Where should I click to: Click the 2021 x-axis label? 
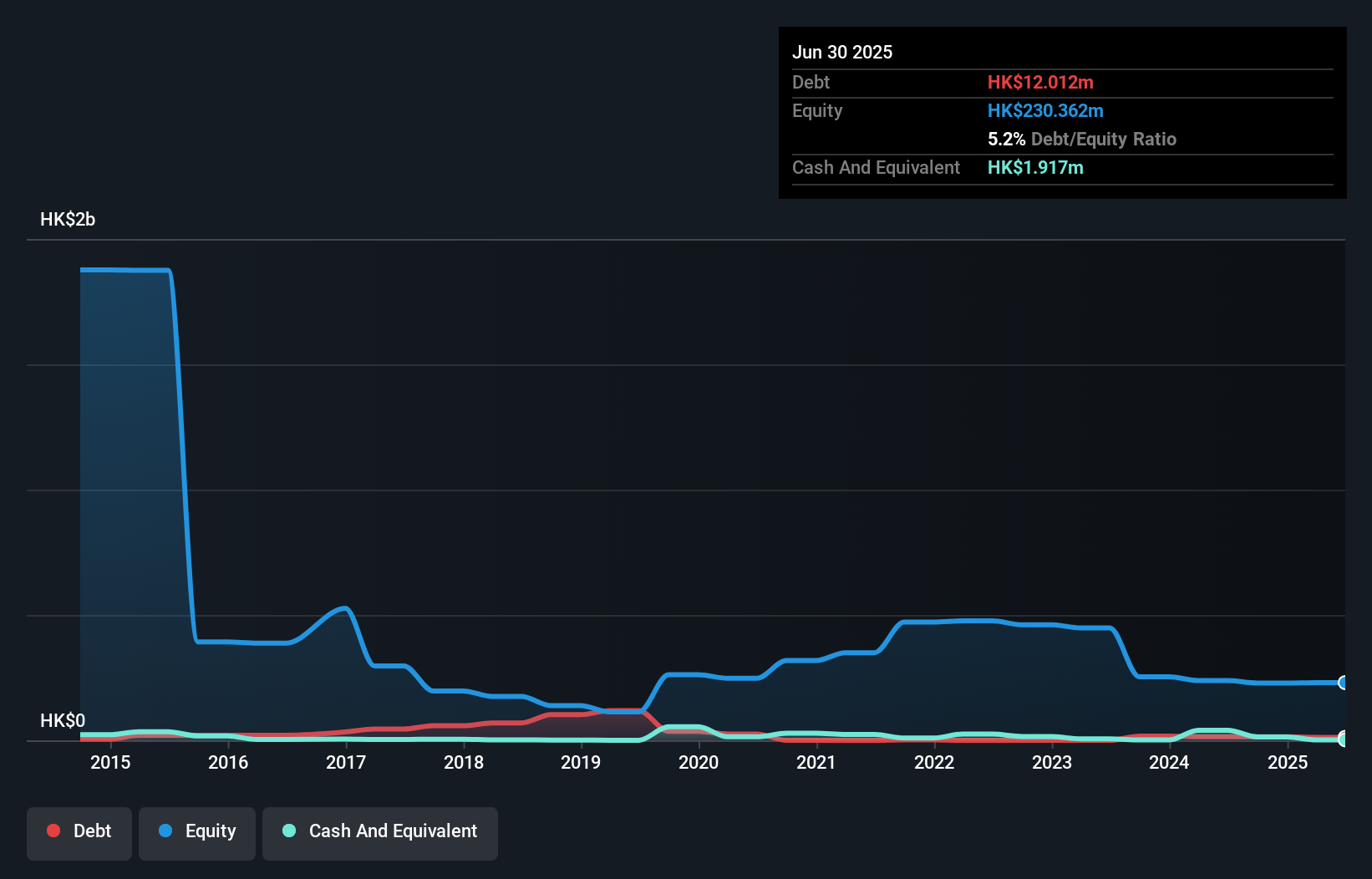[816, 762]
